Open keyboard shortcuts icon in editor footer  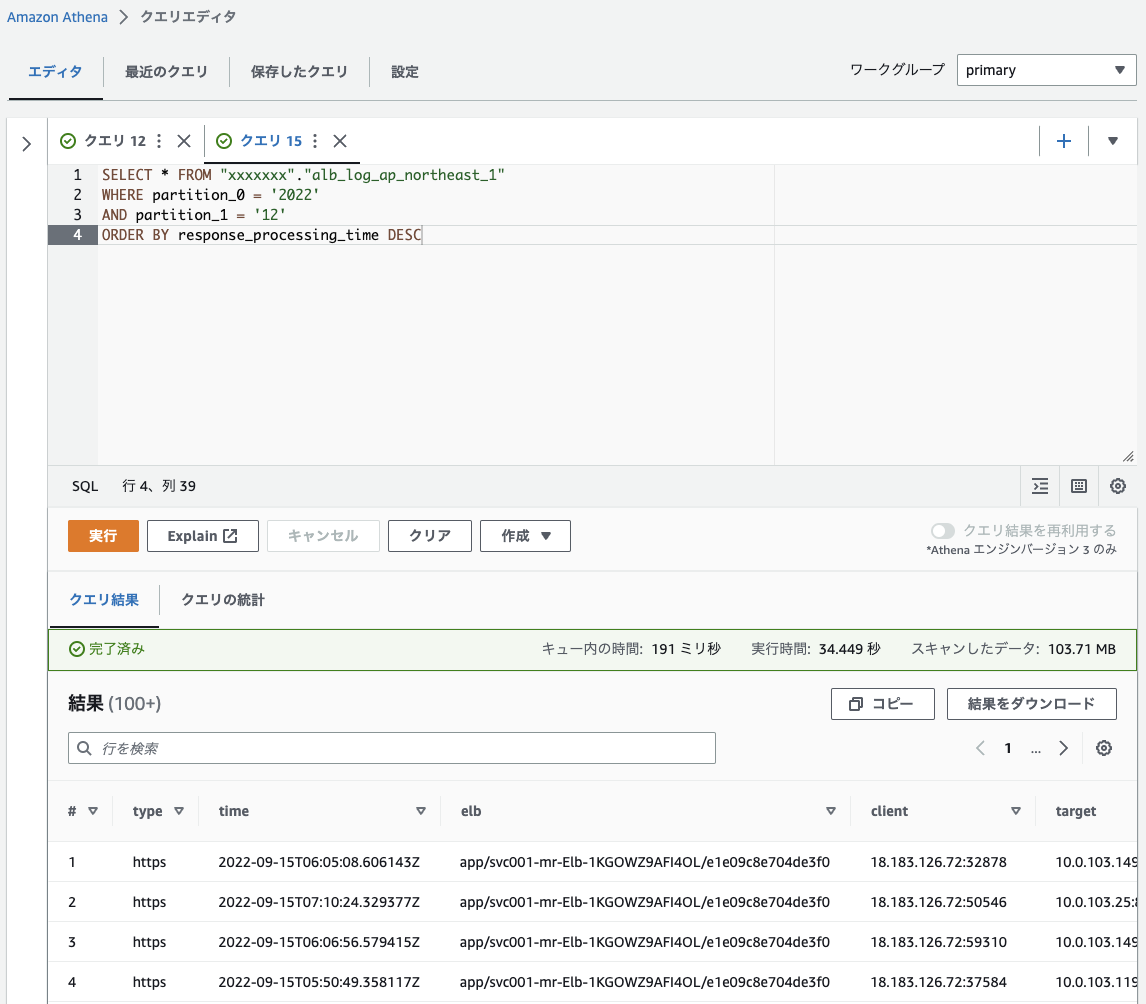tap(1079, 487)
